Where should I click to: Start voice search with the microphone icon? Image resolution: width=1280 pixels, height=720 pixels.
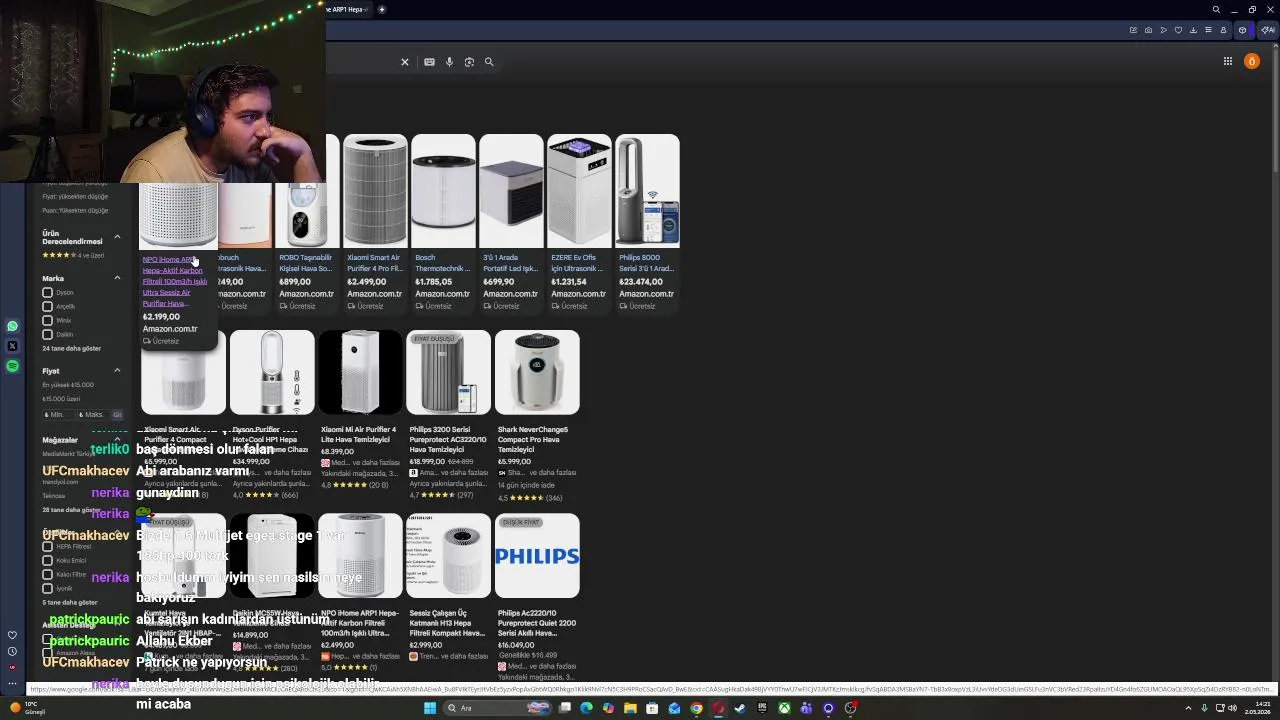[x=449, y=62]
